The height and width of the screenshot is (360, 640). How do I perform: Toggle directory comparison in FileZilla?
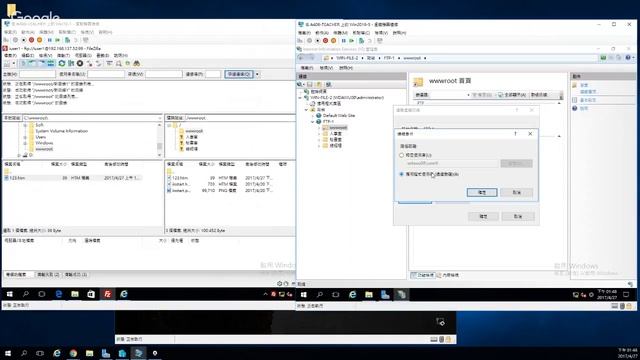119,63
